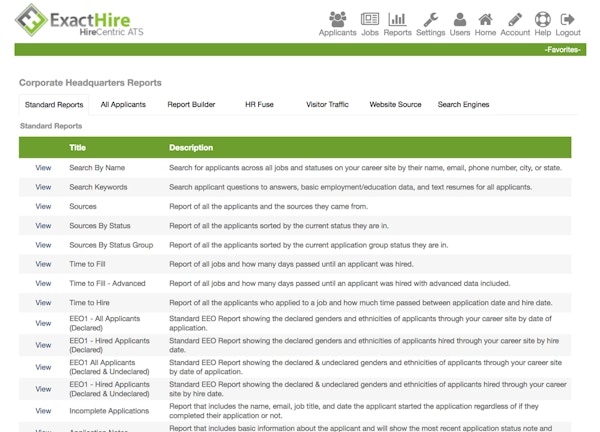Switch to the Report Builder tab

coord(191,104)
